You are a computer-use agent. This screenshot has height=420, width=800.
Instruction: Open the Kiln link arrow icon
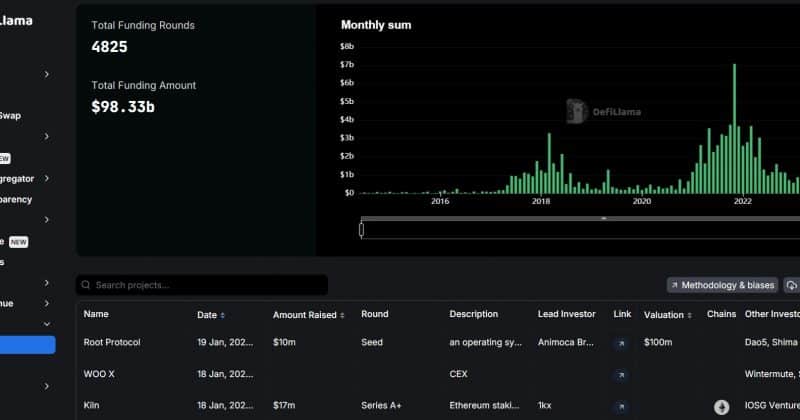(621, 407)
